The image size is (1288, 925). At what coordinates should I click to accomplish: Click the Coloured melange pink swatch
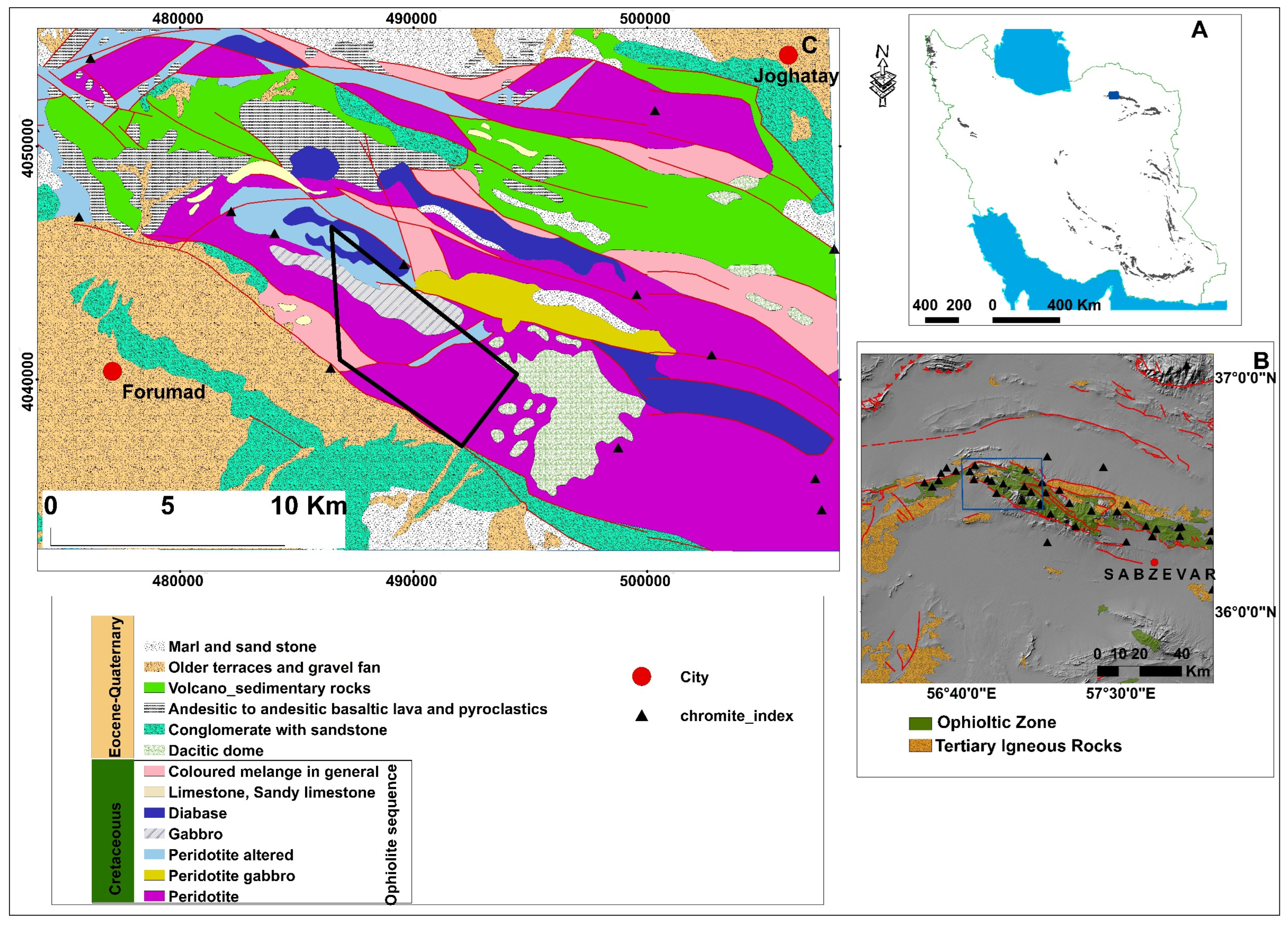[x=154, y=771]
